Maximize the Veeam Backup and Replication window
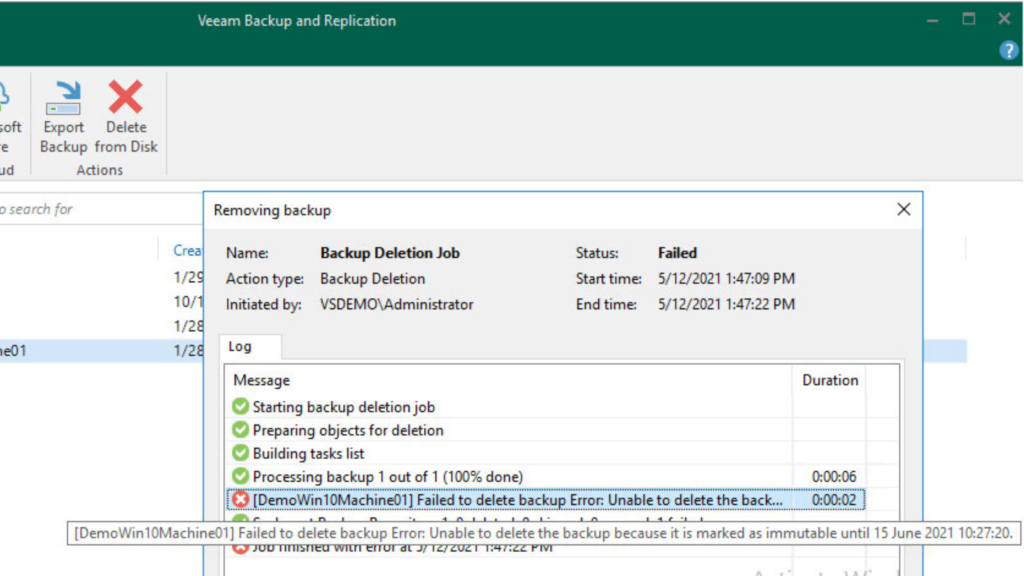The width and height of the screenshot is (1024, 576). click(x=968, y=19)
